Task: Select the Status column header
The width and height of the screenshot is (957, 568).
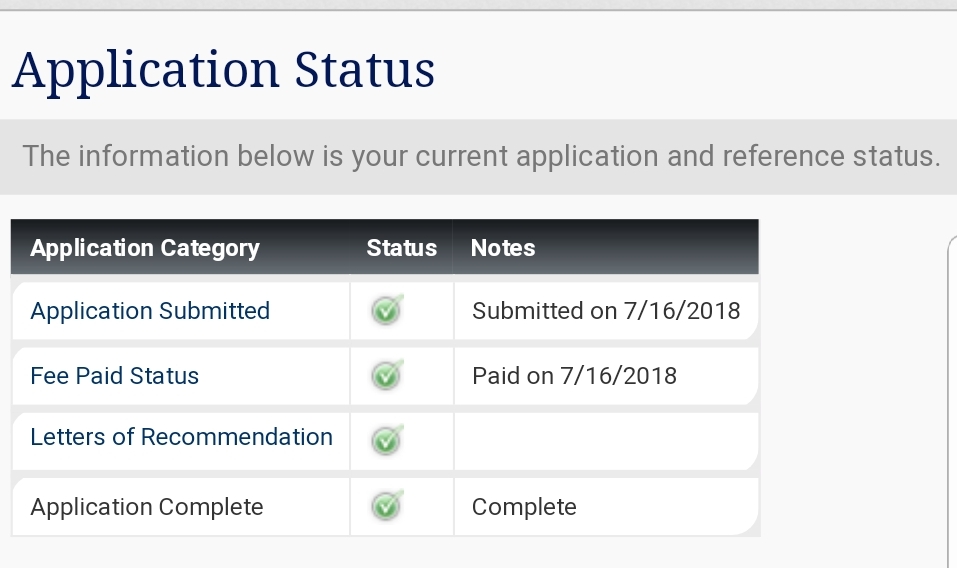Action: click(x=402, y=248)
